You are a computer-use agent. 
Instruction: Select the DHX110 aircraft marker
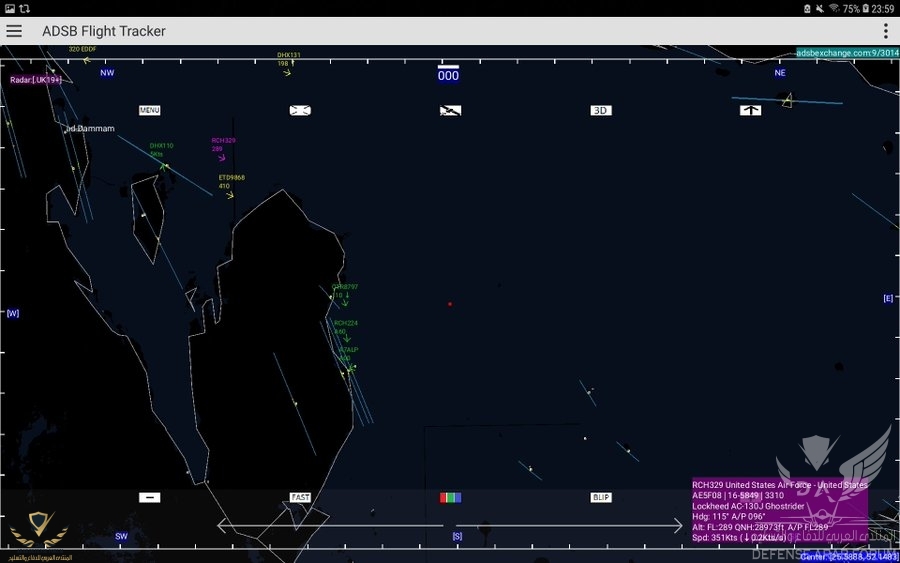pos(163,165)
